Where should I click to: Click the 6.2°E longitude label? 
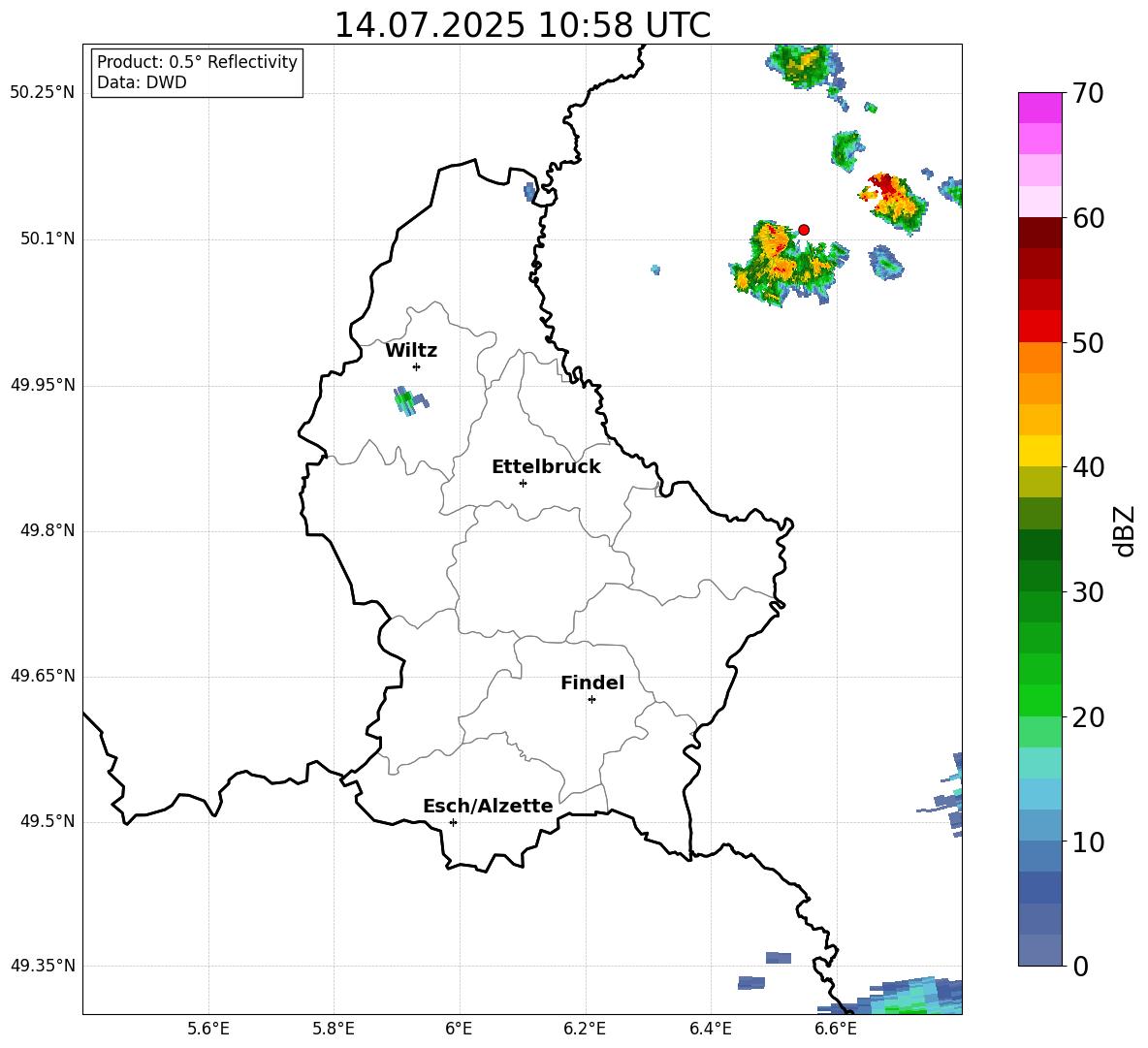coord(585,1029)
